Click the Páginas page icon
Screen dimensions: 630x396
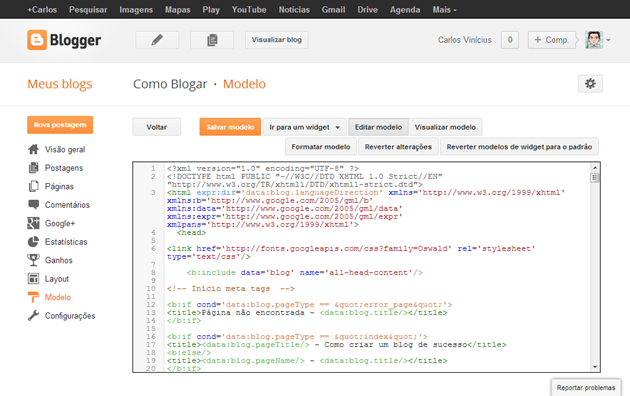[x=33, y=186]
